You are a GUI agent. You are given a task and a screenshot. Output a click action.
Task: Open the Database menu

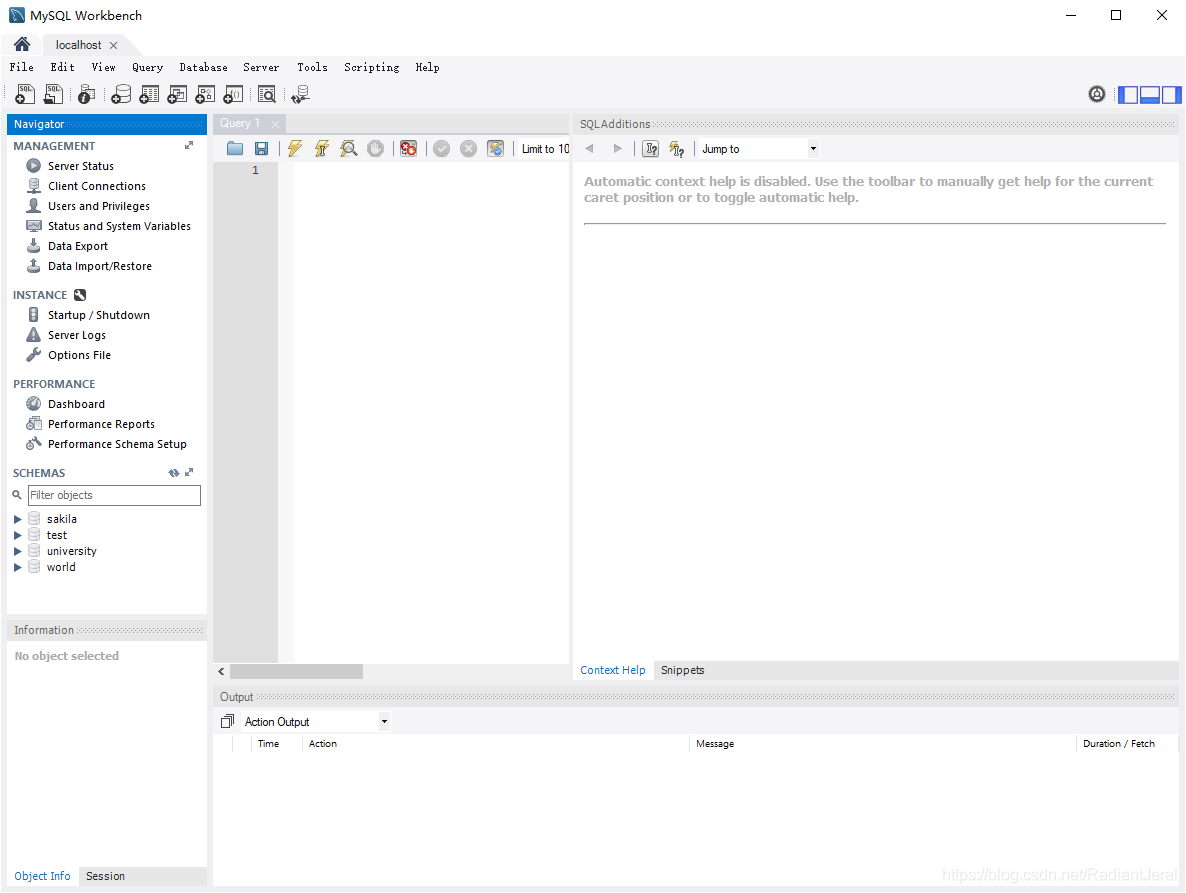point(203,67)
